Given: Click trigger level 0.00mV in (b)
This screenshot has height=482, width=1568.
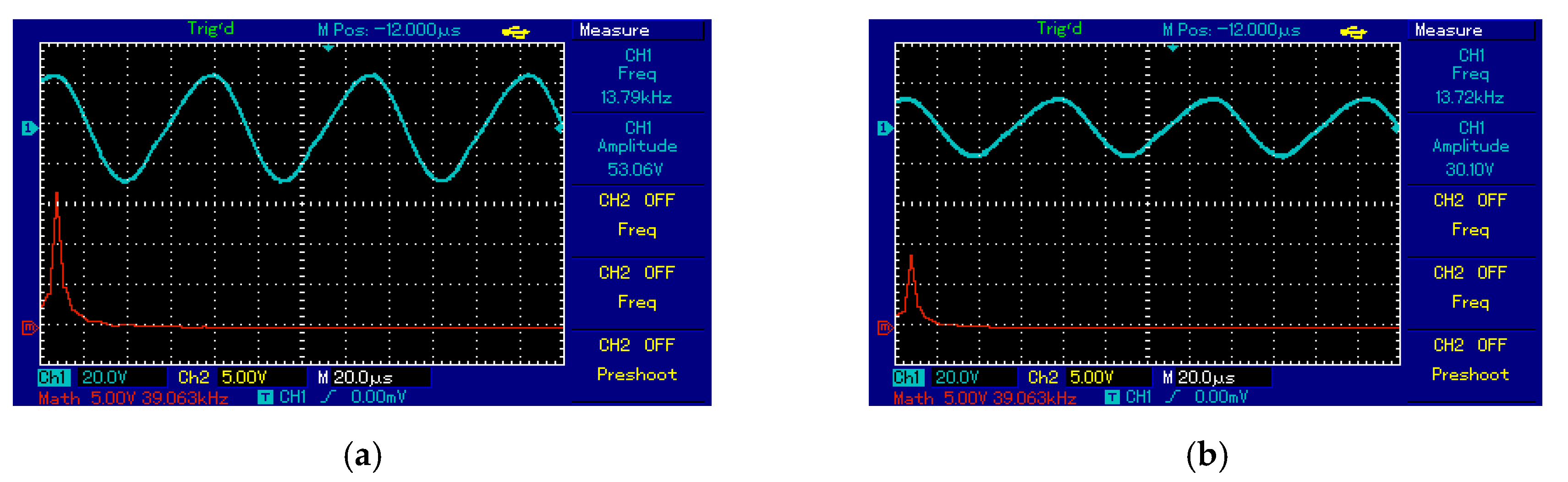Looking at the screenshot, I should point(1222,397).
